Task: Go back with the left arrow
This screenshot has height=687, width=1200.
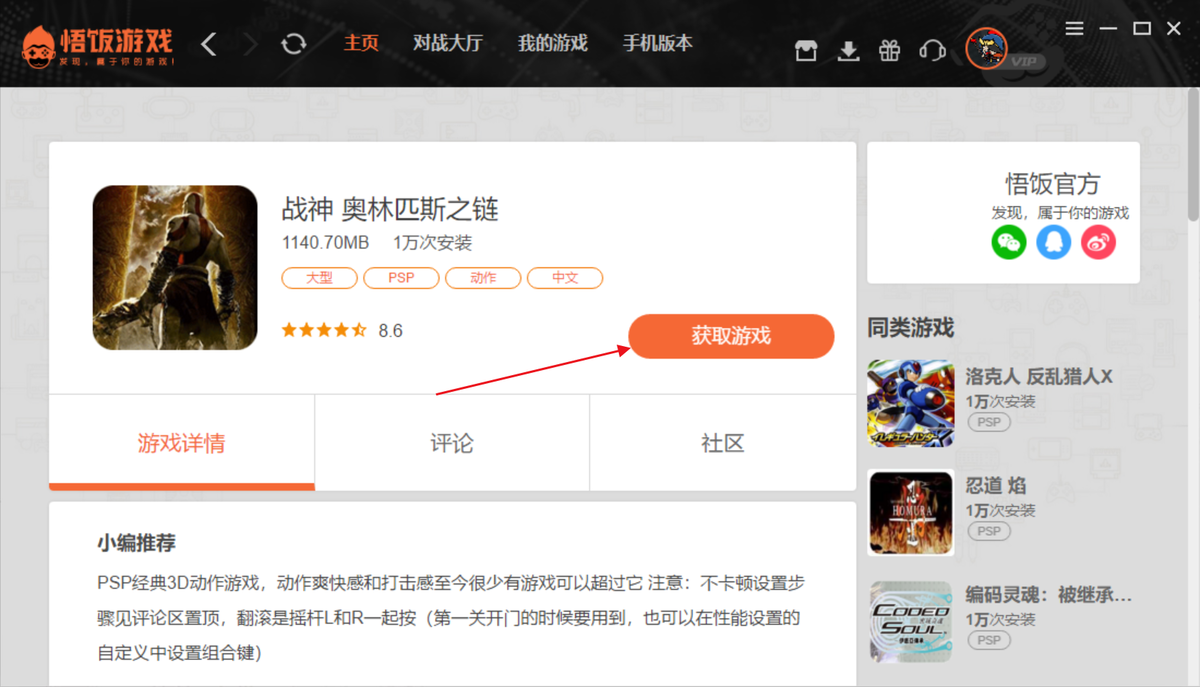Action: pos(209,44)
